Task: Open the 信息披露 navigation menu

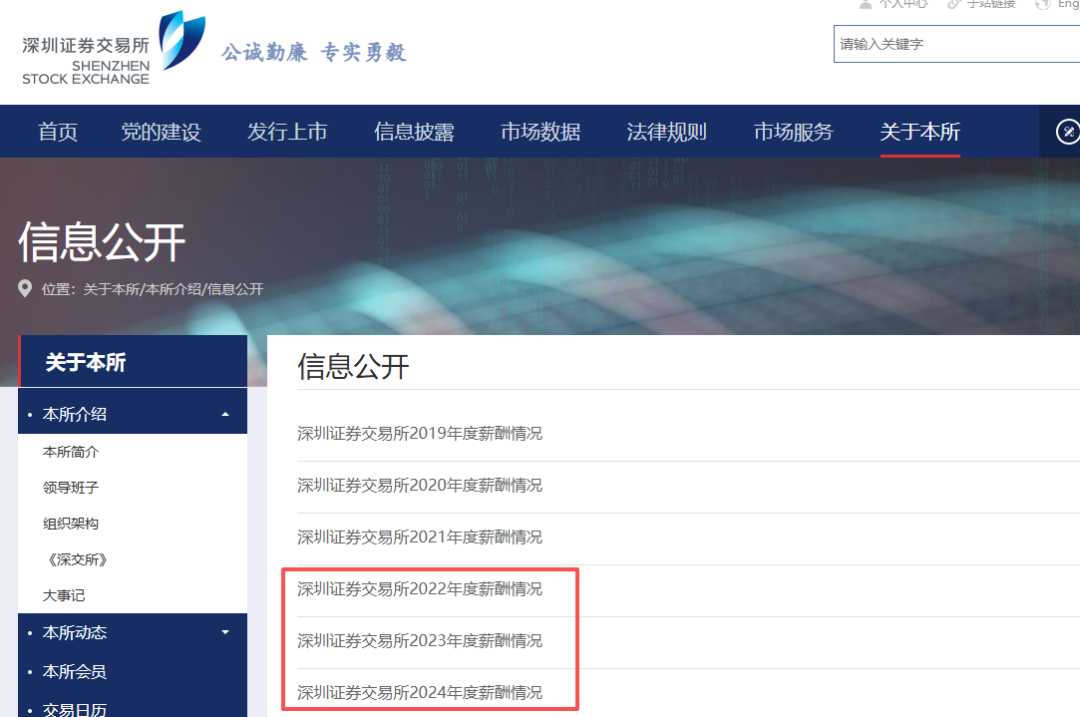Action: pos(414,132)
